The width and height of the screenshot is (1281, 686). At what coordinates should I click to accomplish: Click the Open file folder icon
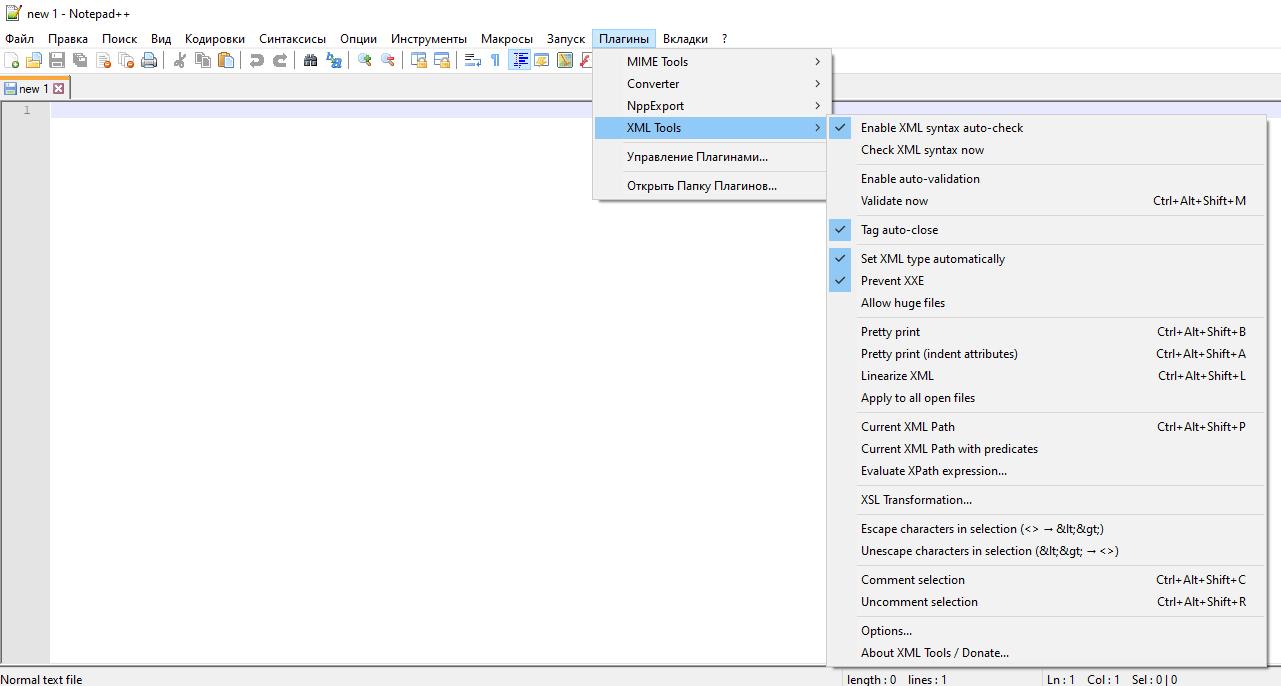pos(34,61)
